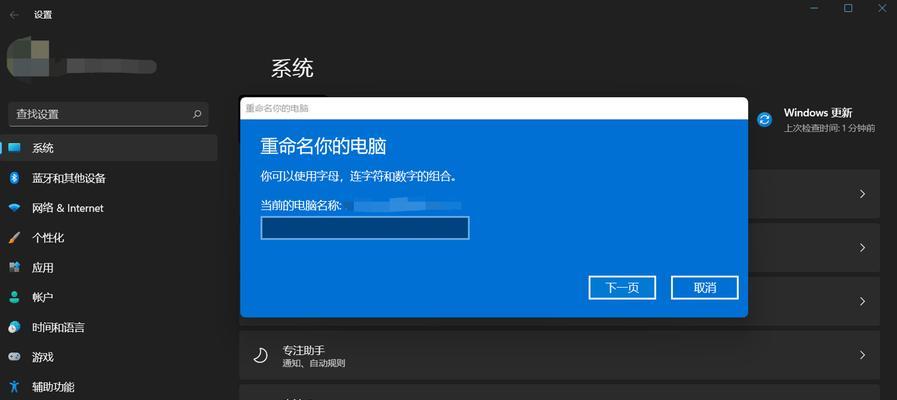The image size is (897, 400).
Task: Click the Bluetooth icon in sidebar
Action: 14,178
